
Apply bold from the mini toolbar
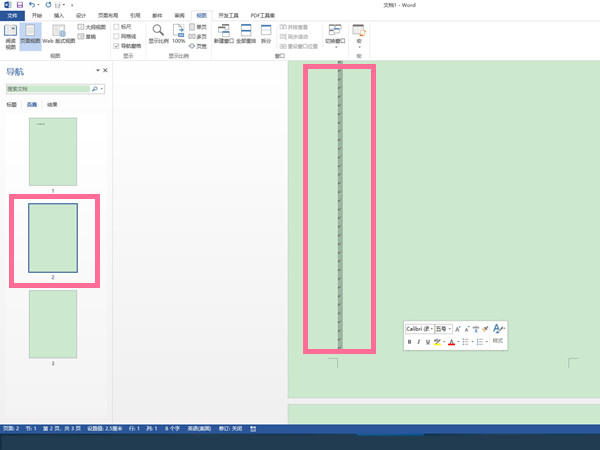pyautogui.click(x=409, y=342)
